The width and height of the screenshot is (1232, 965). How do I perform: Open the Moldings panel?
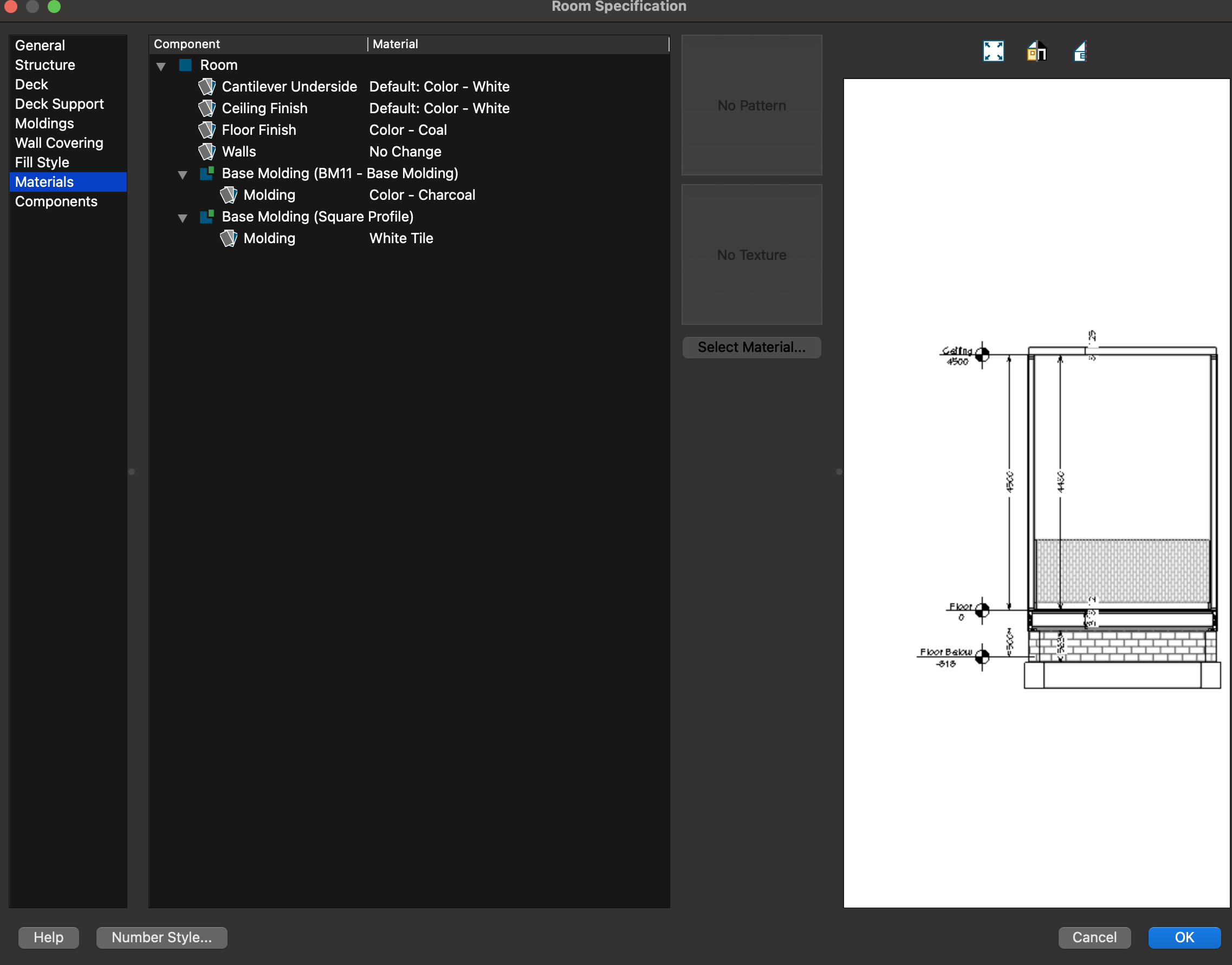44,123
